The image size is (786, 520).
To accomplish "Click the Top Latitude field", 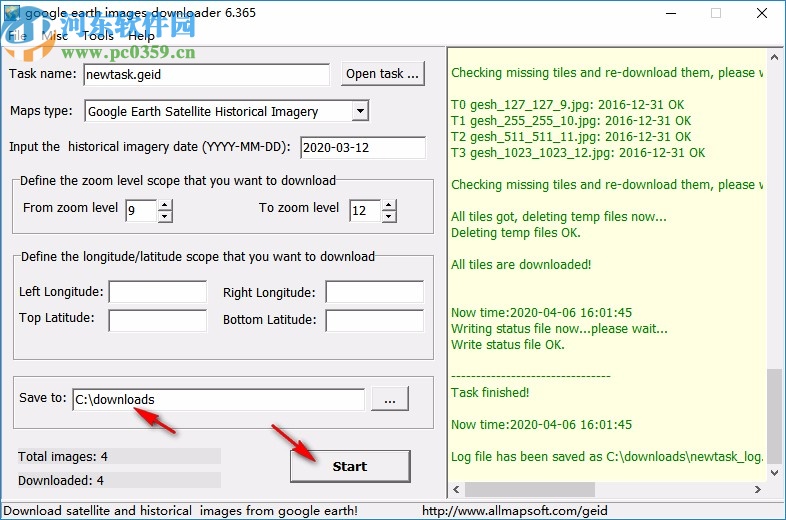I will (158, 320).
